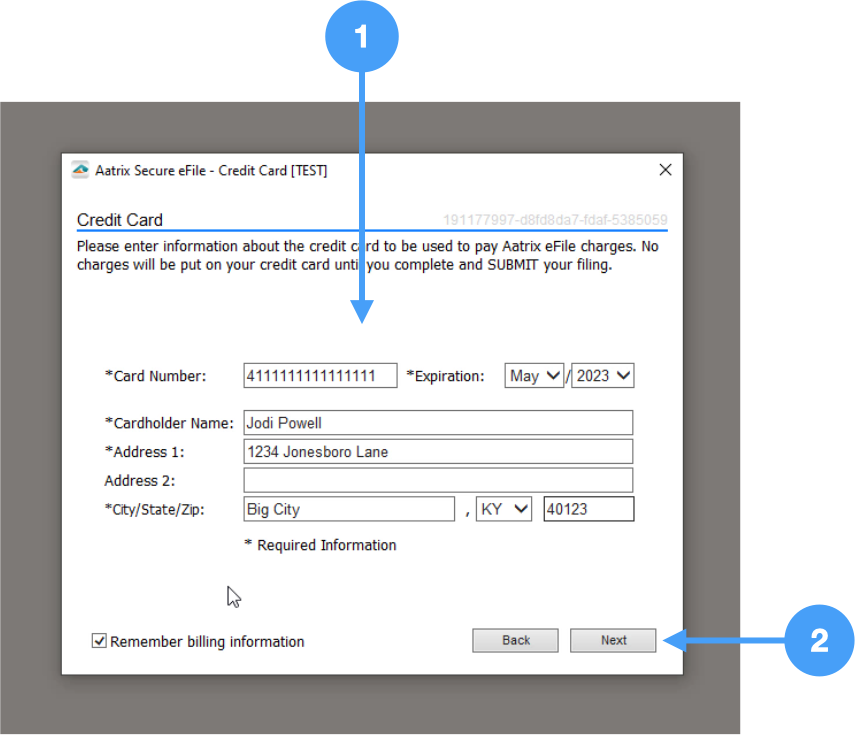Click the blue callout marker numbered 2
This screenshot has width=855, height=735.
[819, 640]
